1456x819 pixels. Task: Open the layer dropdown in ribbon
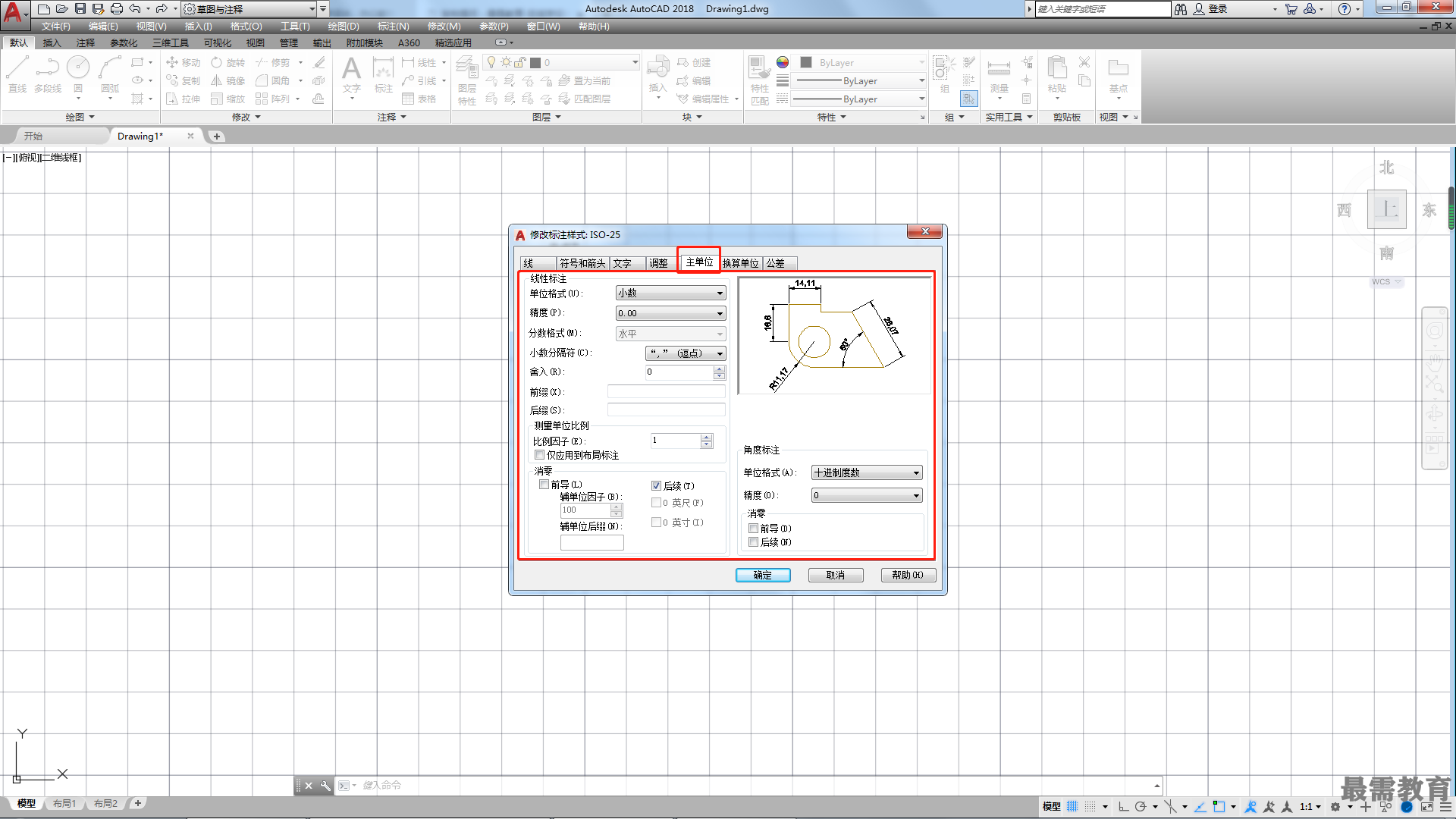coord(562,62)
